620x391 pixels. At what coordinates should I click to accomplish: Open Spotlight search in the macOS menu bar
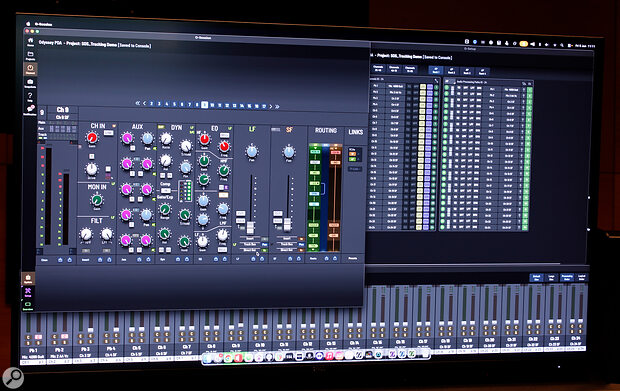[561, 45]
